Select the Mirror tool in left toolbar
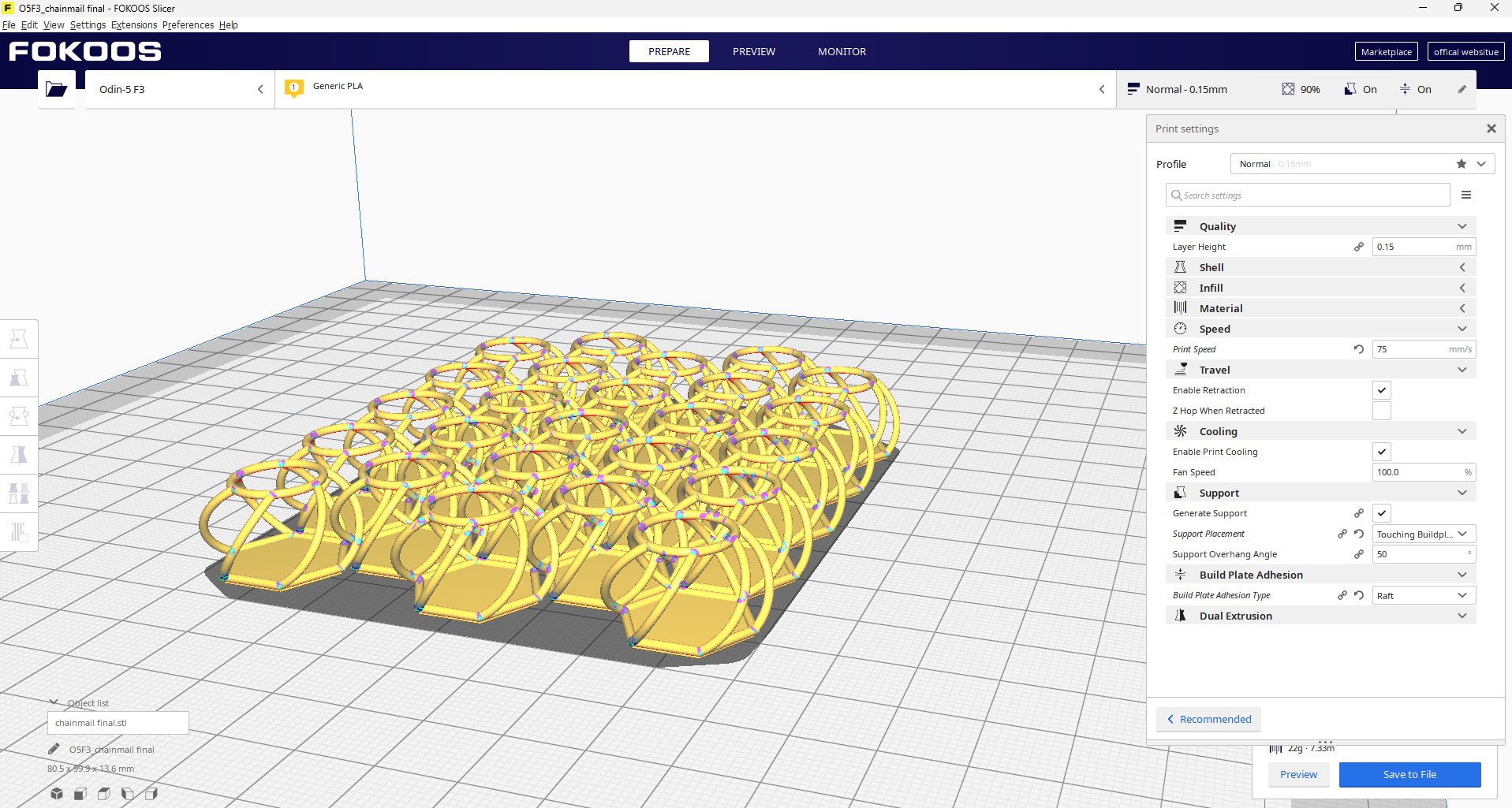Screen dimensions: 1512x808 click(19, 455)
